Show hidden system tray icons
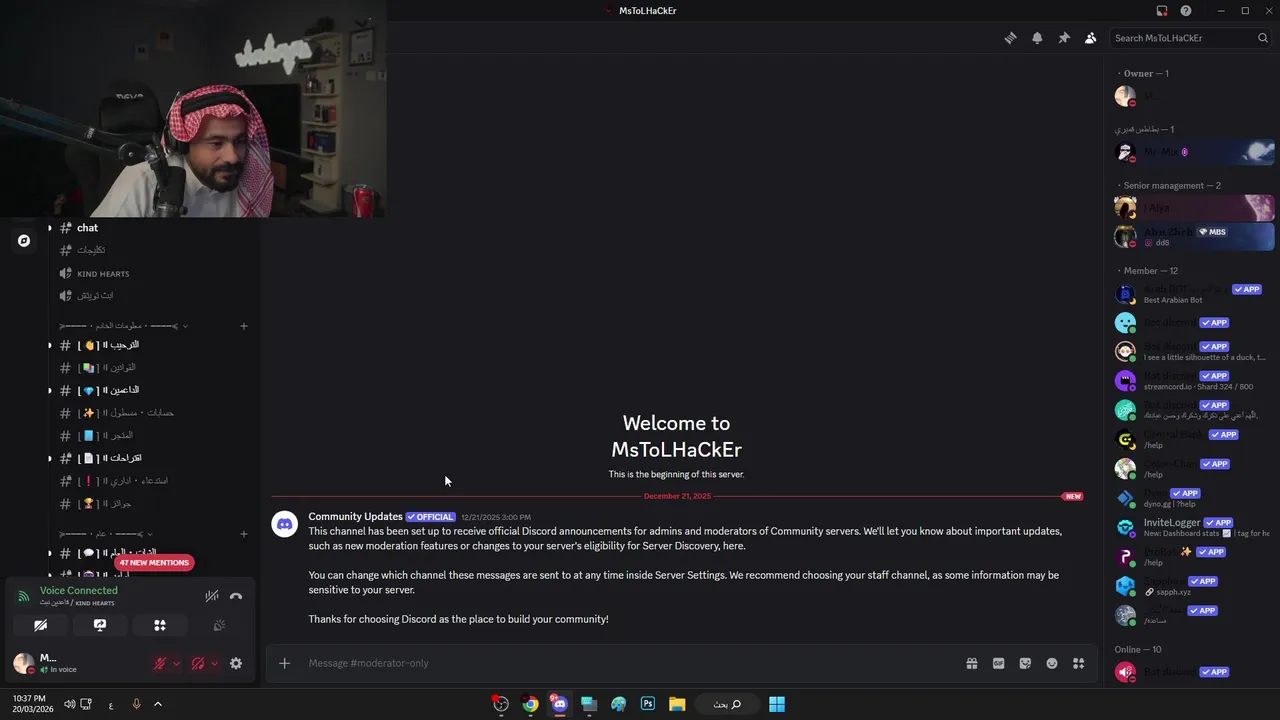The image size is (1280, 720). (x=158, y=704)
